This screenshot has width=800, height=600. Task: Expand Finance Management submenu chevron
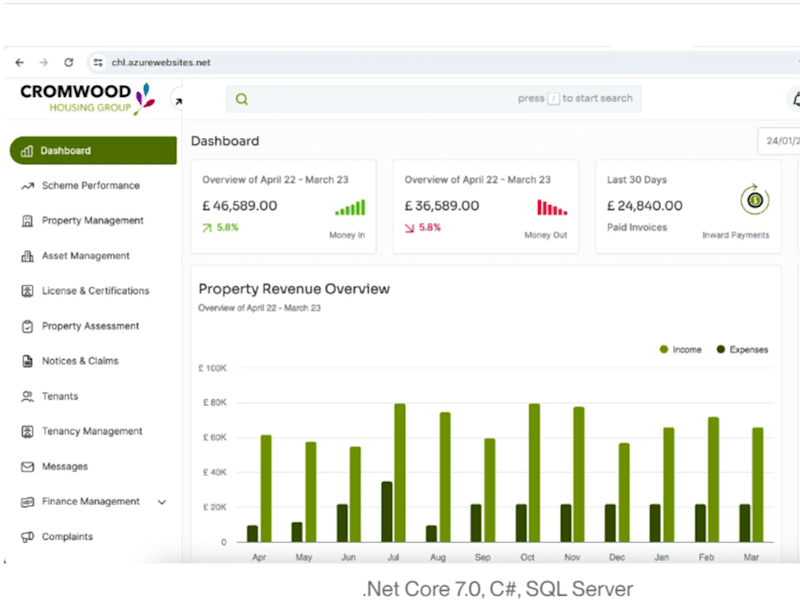(x=162, y=502)
